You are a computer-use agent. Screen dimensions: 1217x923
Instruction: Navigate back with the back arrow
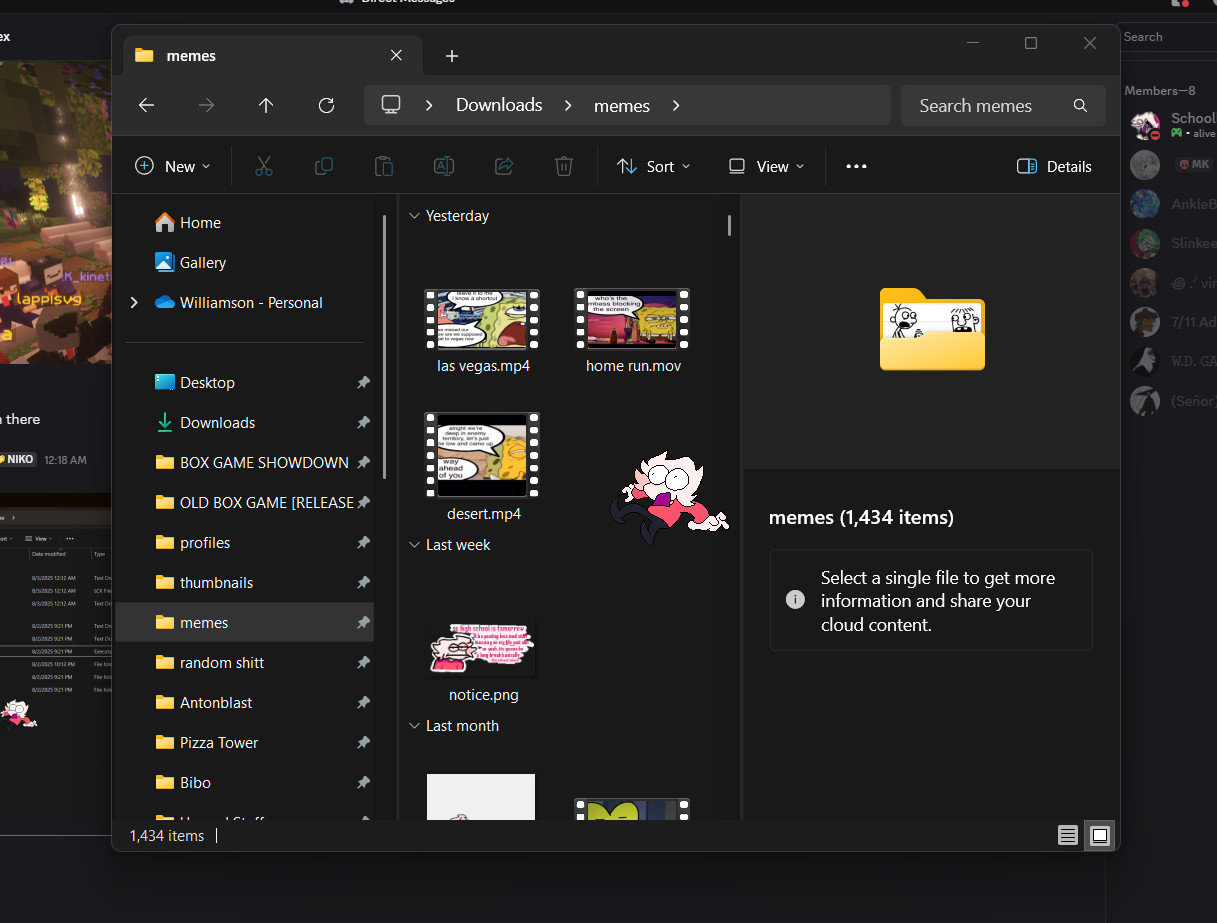point(146,105)
